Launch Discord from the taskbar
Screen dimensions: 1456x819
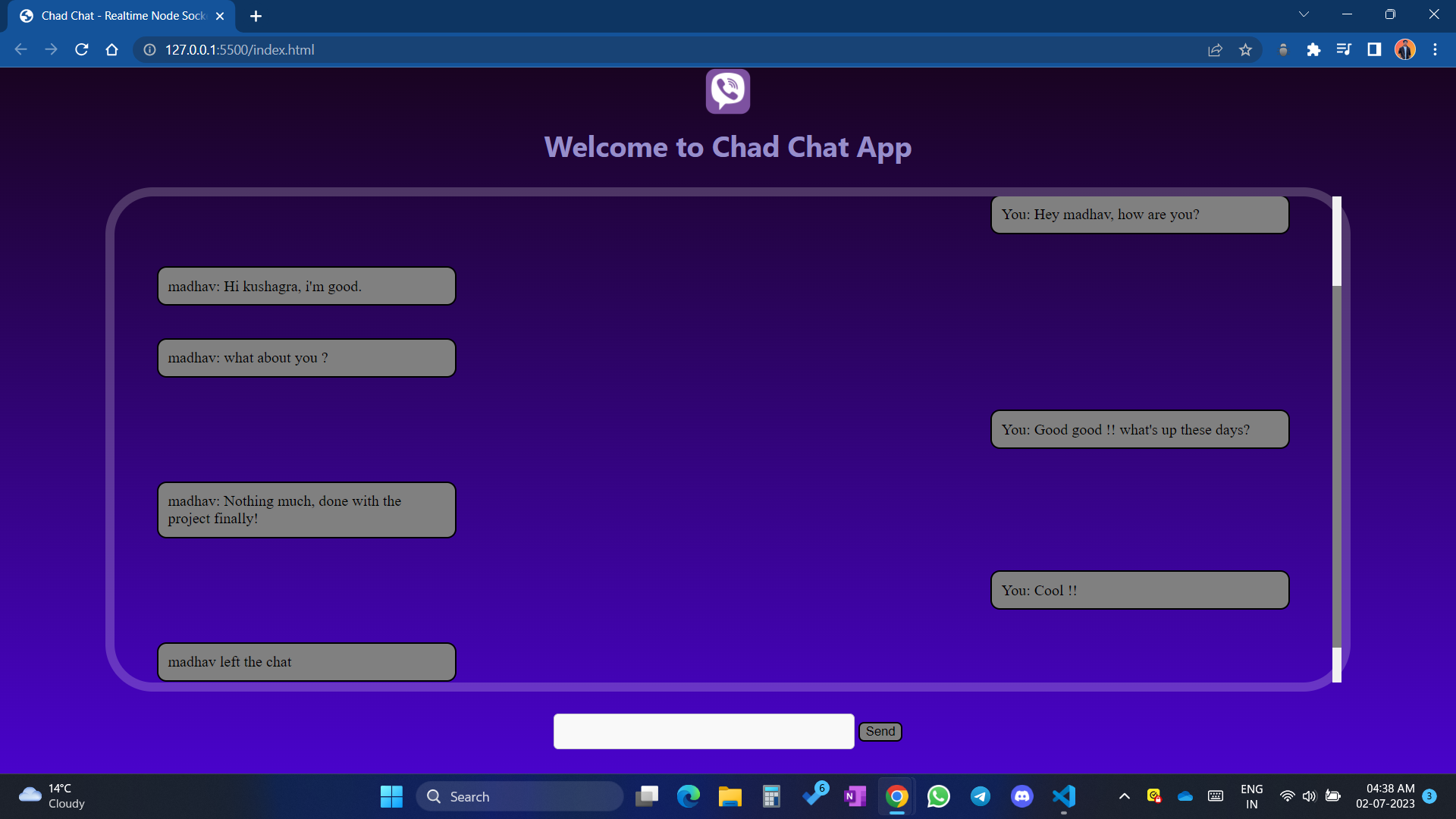point(1022,796)
